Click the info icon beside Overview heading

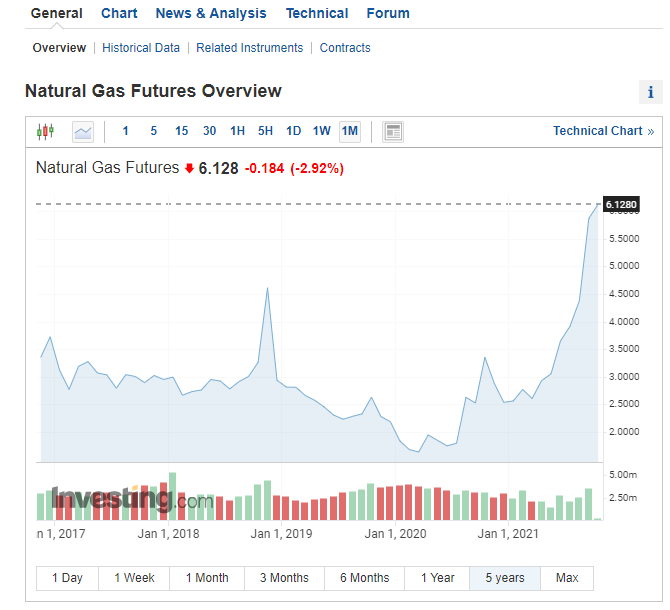pyautogui.click(x=650, y=92)
